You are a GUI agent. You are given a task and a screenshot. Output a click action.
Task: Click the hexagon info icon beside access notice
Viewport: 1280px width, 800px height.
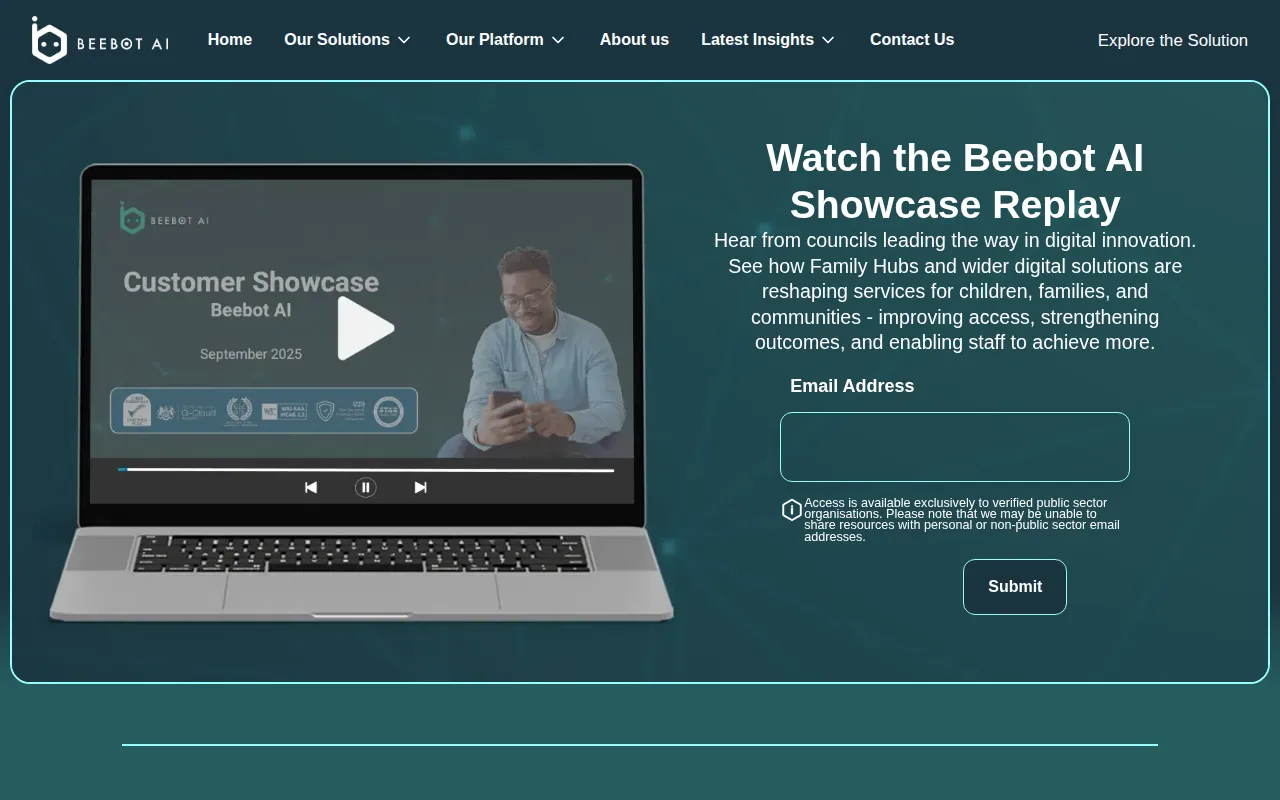792,510
